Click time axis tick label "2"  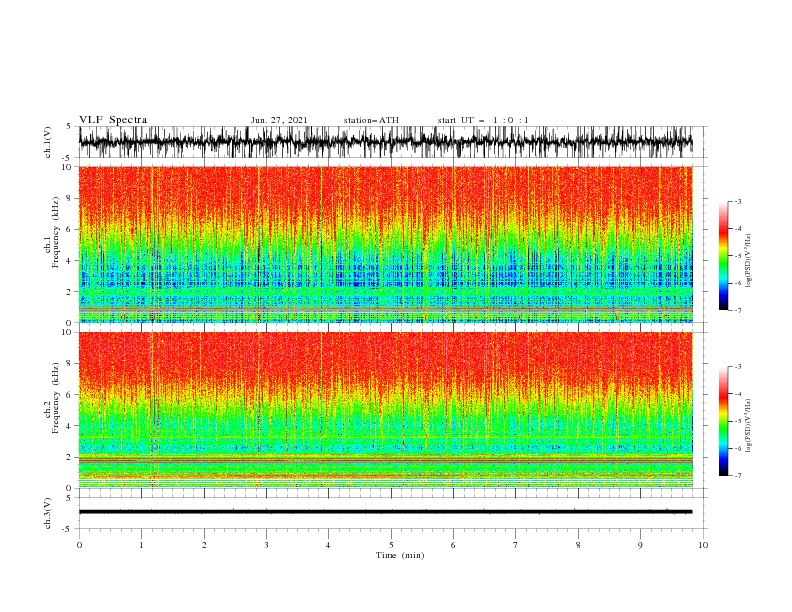click(x=204, y=545)
